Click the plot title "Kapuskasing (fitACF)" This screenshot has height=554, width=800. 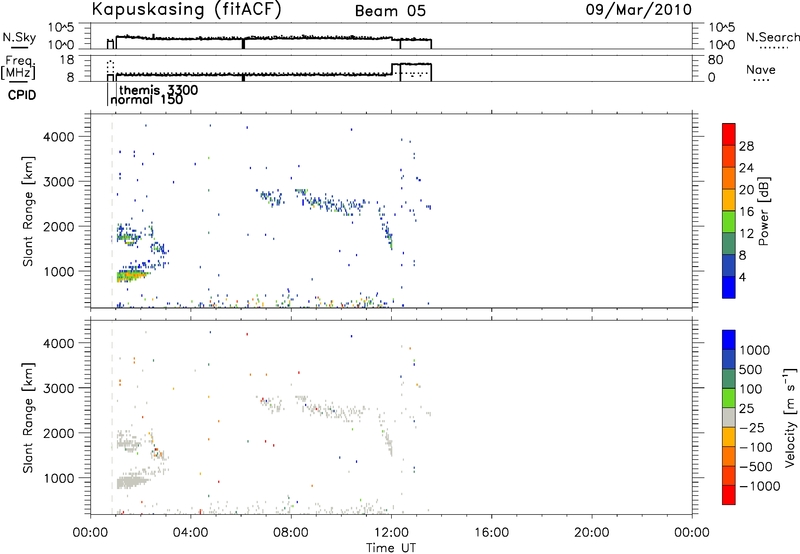pos(186,10)
